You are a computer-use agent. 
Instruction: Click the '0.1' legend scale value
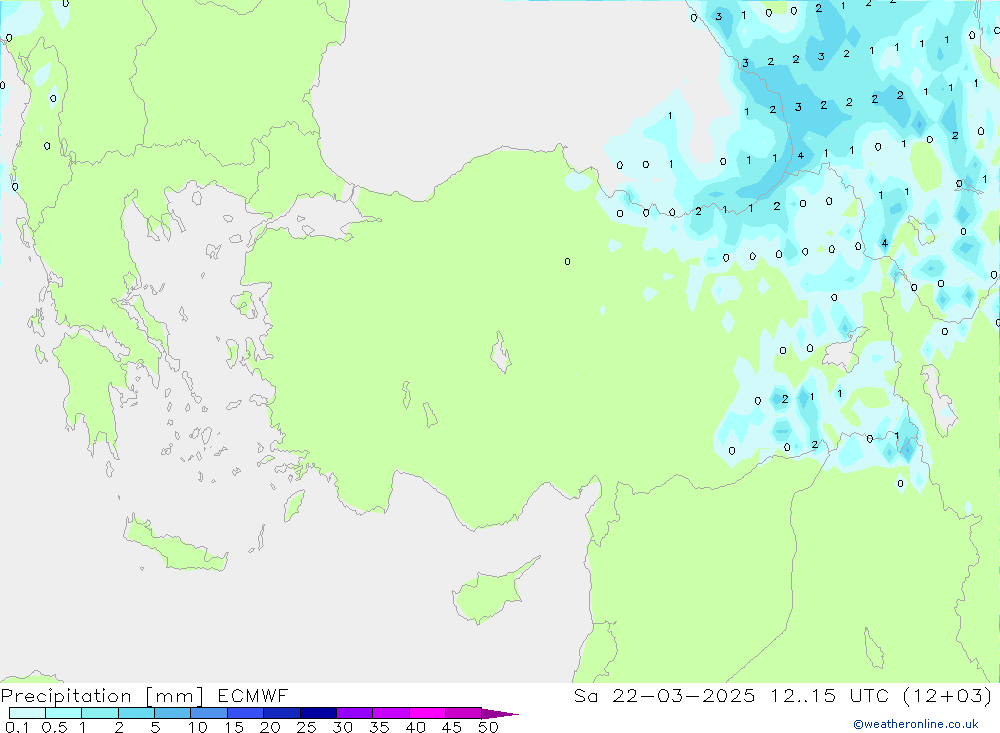point(17,727)
